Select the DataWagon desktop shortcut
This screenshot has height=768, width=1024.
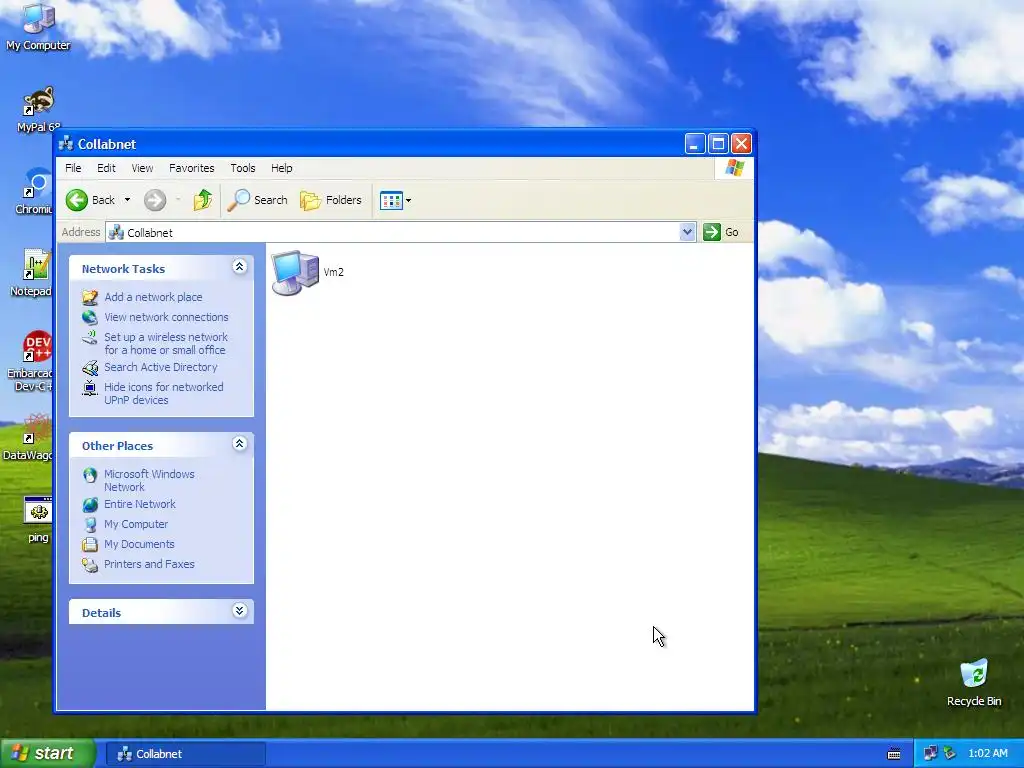pyautogui.click(x=29, y=437)
